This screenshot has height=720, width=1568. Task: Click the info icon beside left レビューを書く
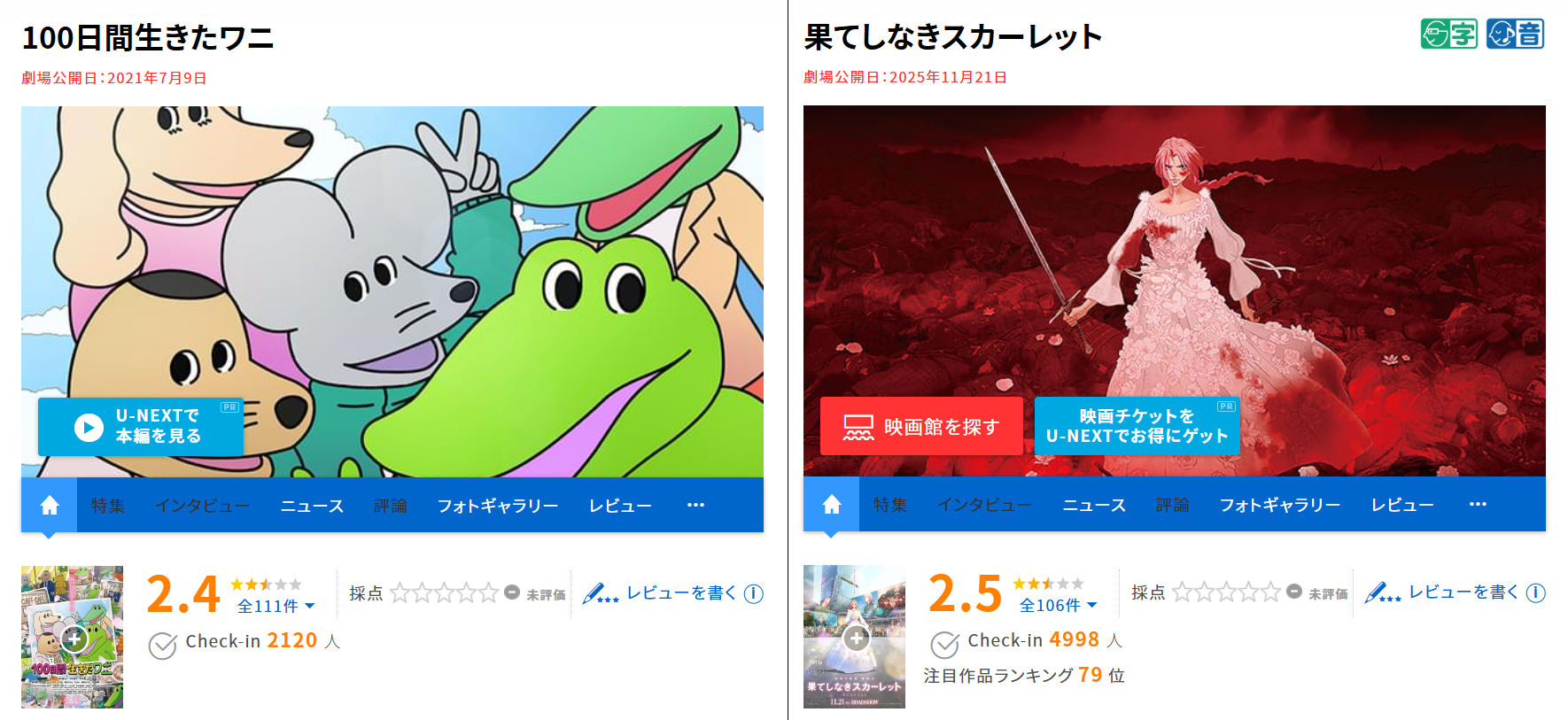point(754,593)
